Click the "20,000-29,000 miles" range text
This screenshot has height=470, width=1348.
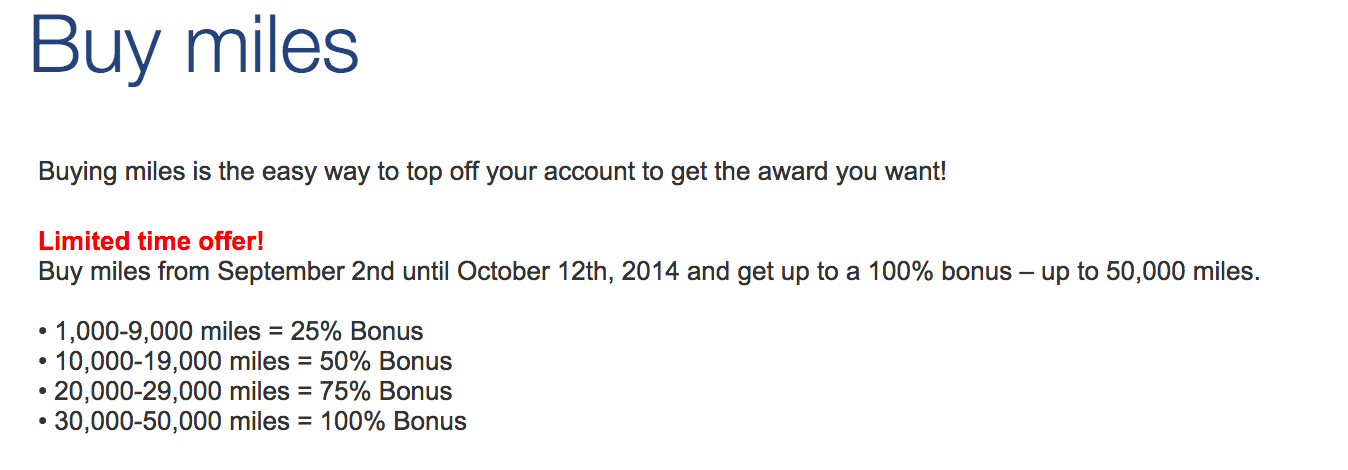tap(165, 391)
